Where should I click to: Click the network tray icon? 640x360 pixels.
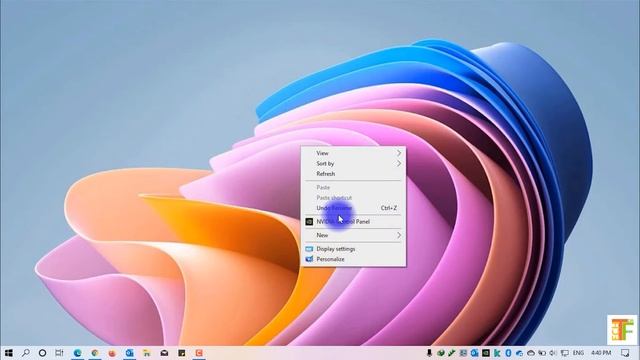(x=564, y=353)
